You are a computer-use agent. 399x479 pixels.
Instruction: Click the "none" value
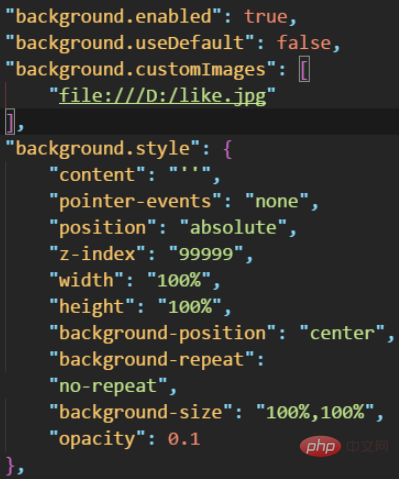(x=277, y=201)
